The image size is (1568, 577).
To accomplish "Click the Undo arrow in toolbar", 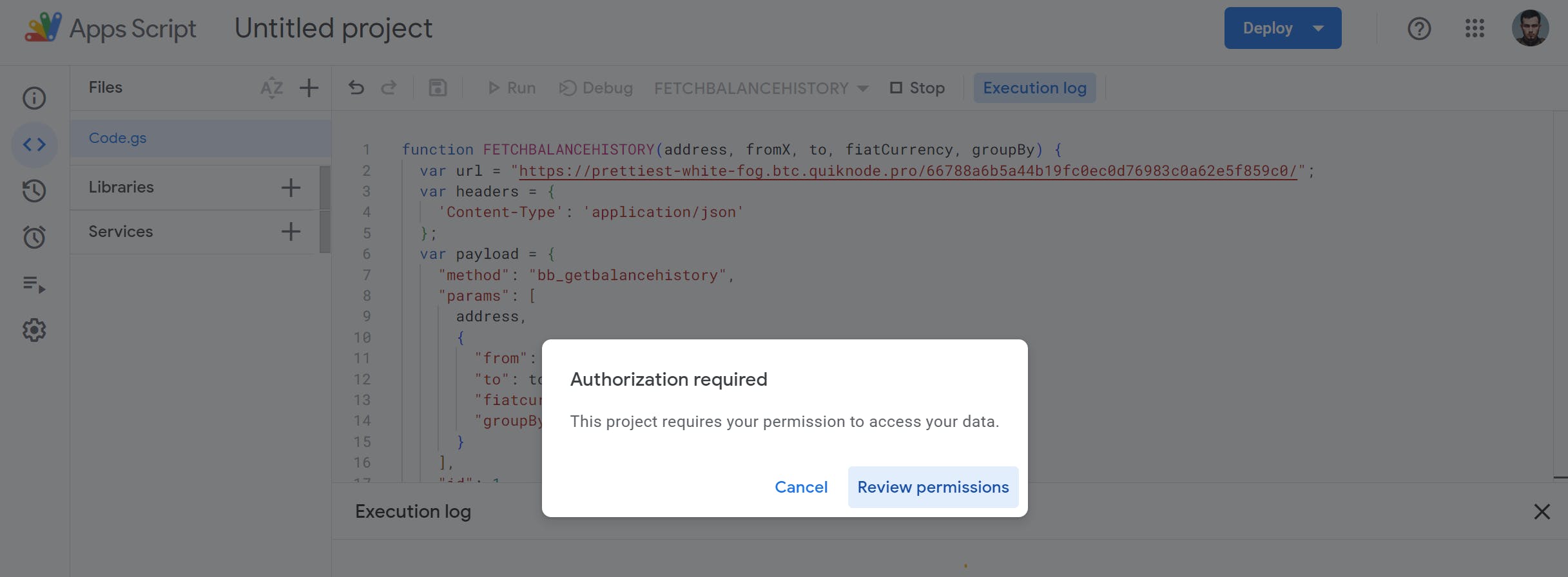I will coord(356,88).
